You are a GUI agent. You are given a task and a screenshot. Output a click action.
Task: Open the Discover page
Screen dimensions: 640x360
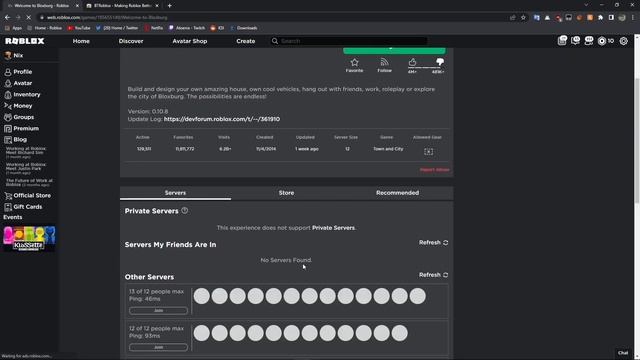[x=131, y=41]
